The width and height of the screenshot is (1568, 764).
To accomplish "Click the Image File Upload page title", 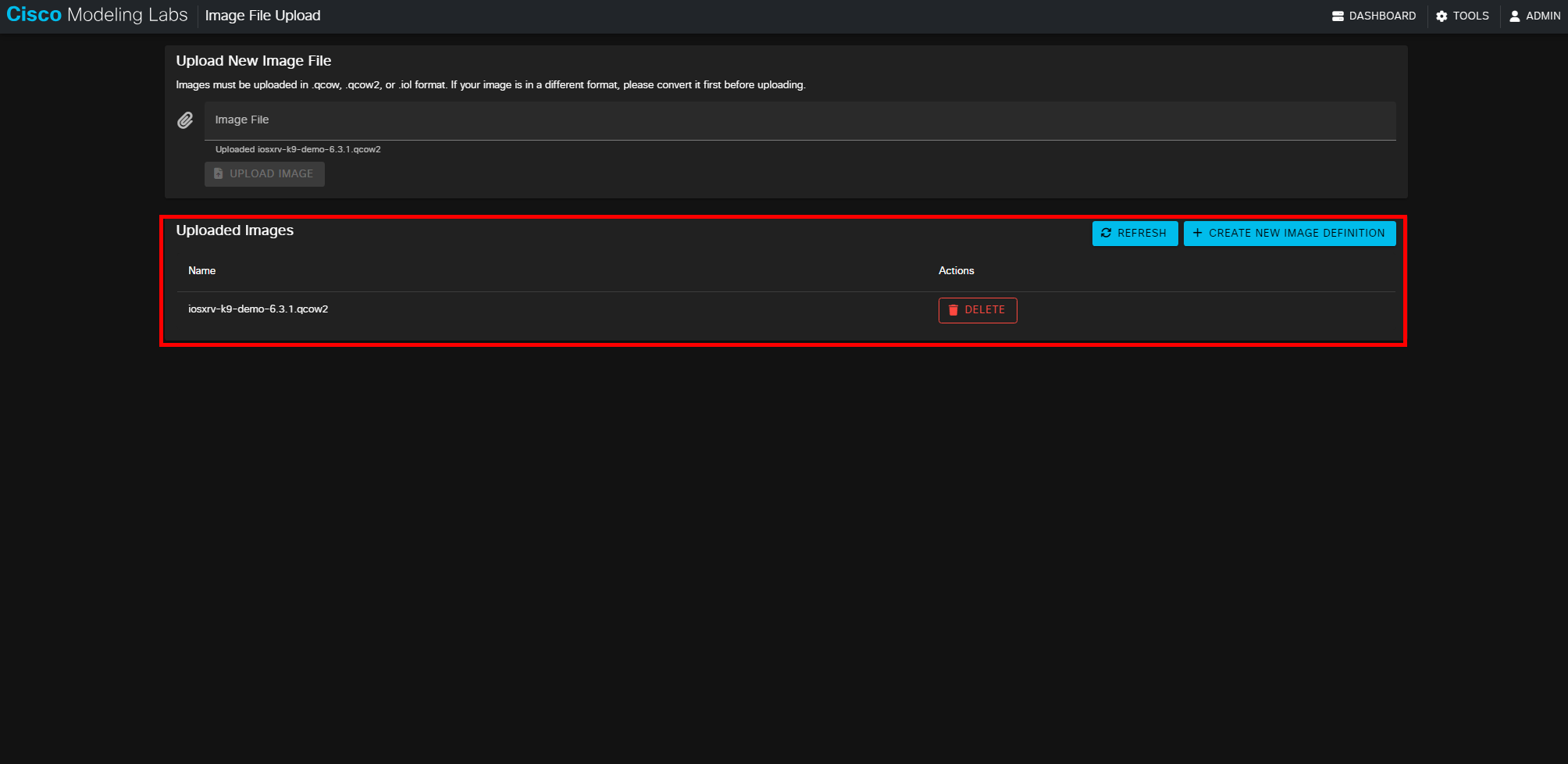I will (262, 16).
